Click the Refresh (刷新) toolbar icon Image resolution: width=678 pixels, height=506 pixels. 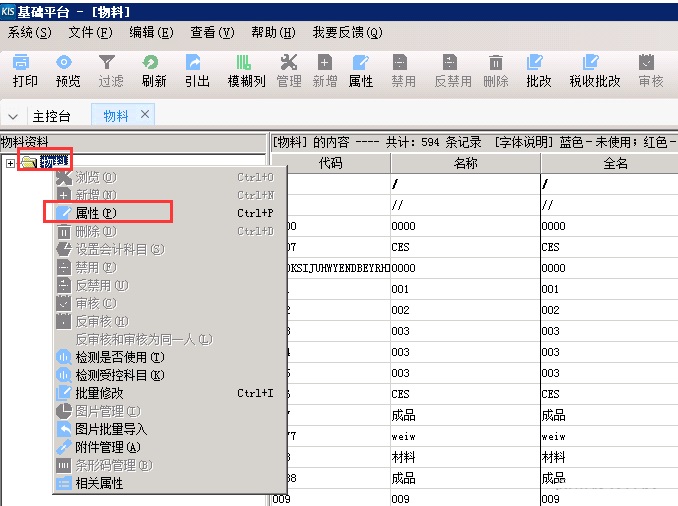tap(154, 70)
